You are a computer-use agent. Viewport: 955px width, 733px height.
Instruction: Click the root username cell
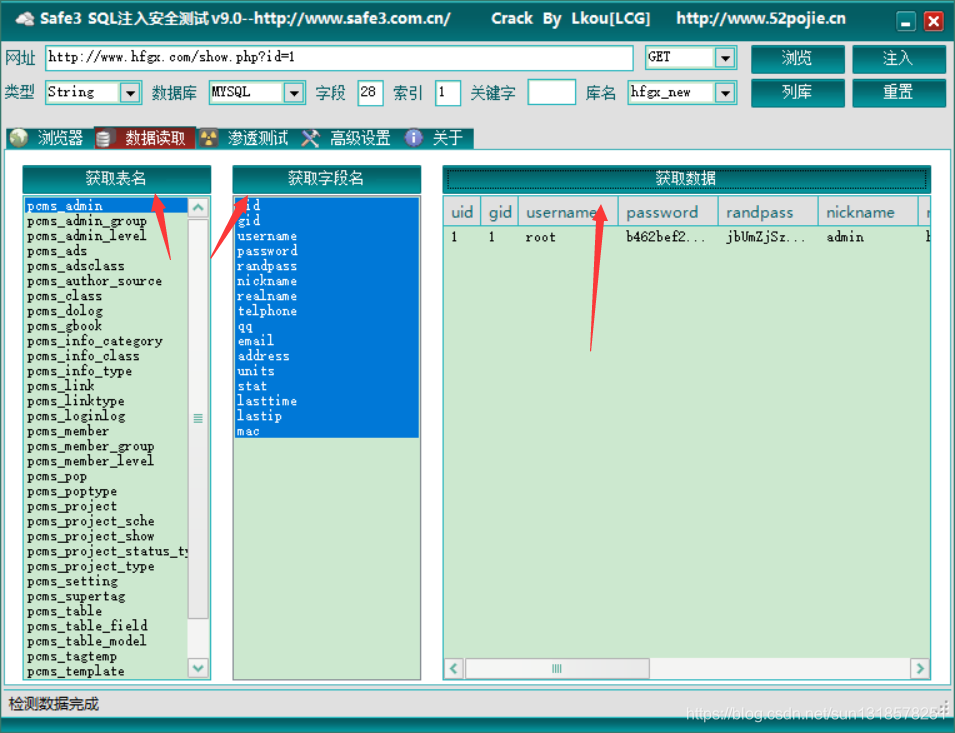pyautogui.click(x=540, y=237)
